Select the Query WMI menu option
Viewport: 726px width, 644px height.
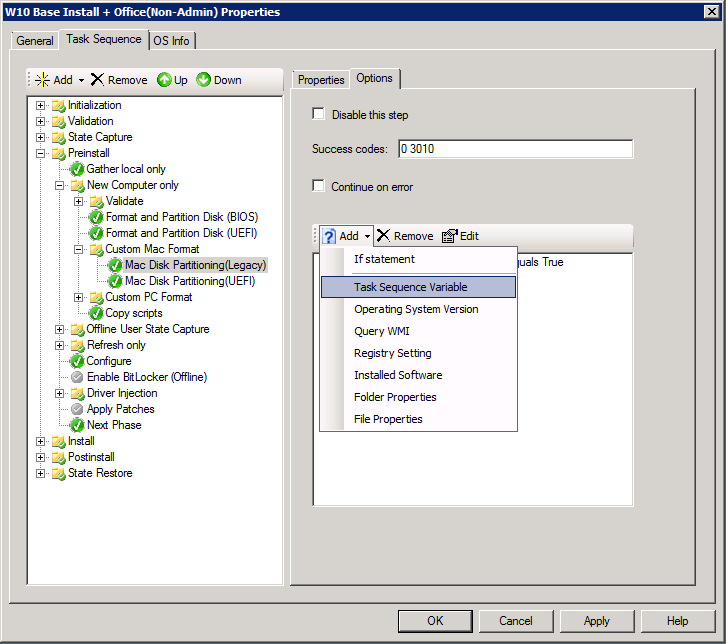(x=419, y=331)
